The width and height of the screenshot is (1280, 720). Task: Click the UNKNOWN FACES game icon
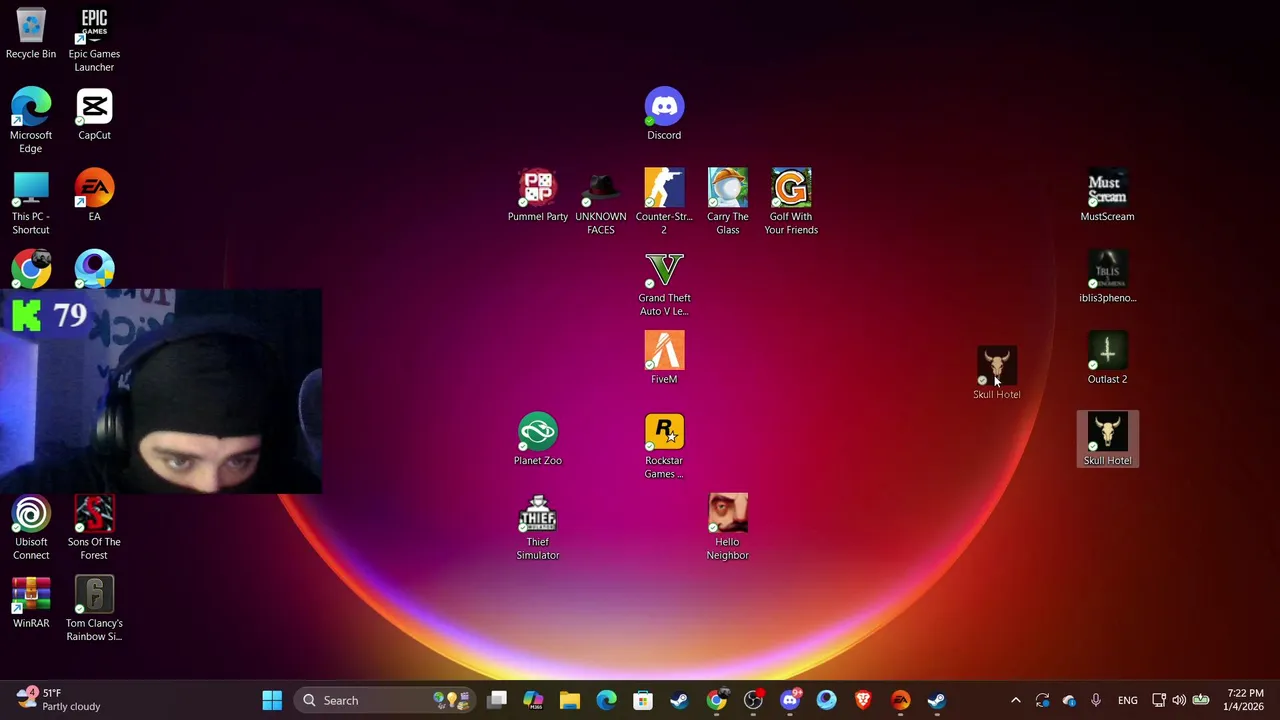click(601, 202)
